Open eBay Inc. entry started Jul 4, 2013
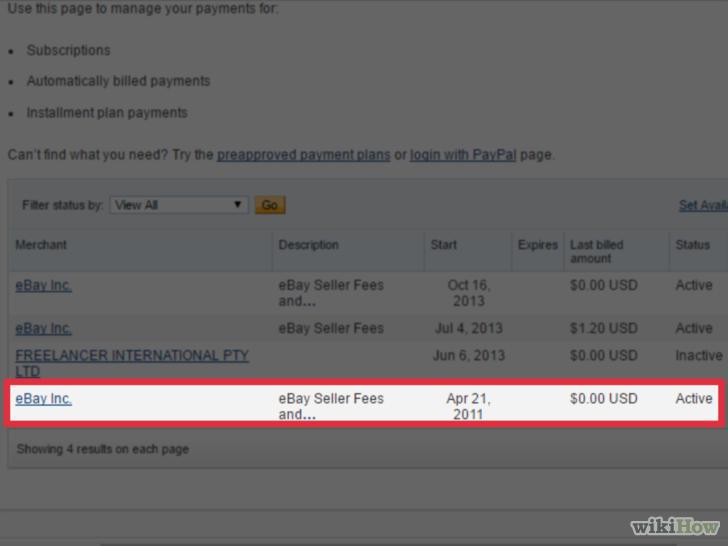Screen dimensions: 728x546 tap(44, 328)
